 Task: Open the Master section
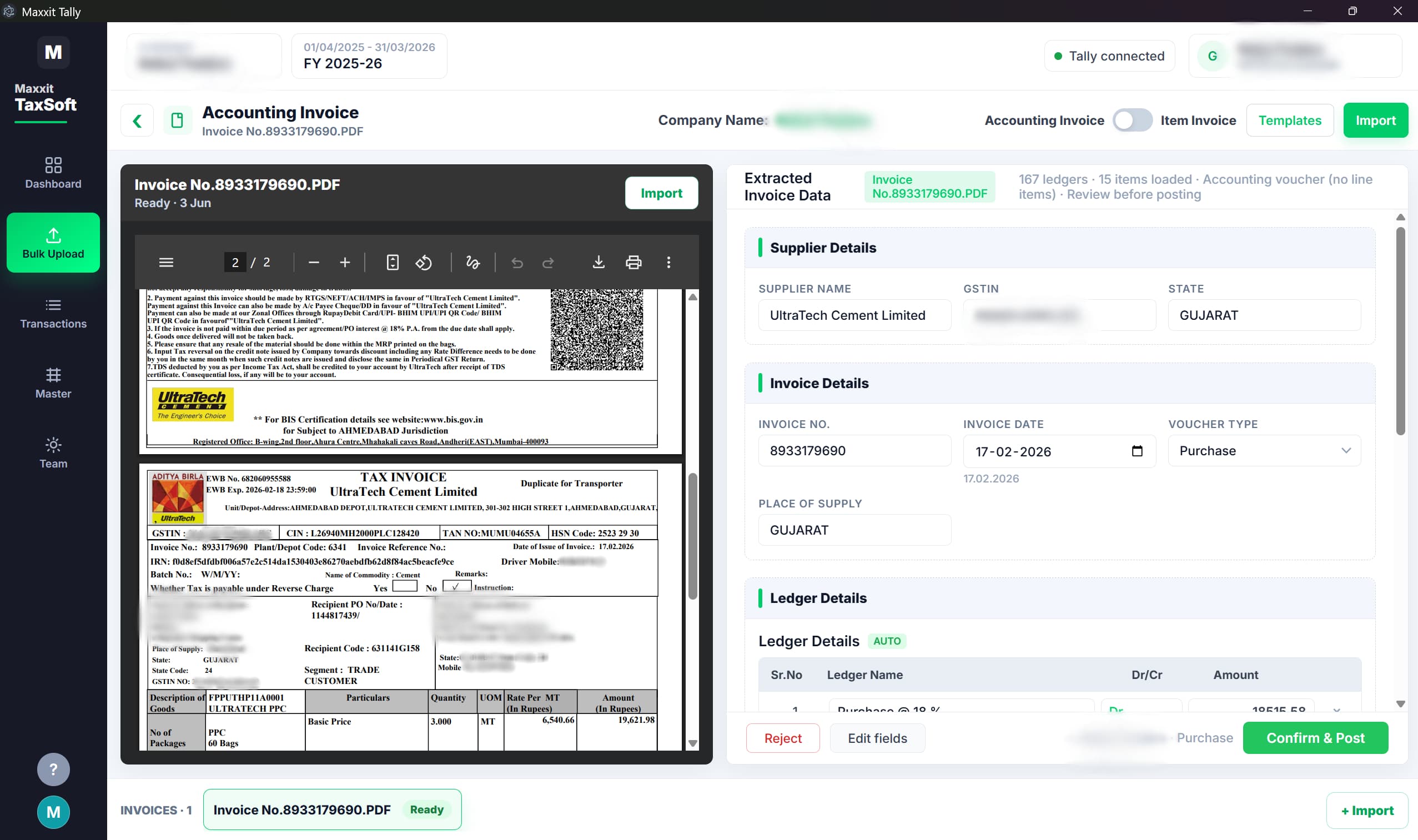pyautogui.click(x=53, y=383)
